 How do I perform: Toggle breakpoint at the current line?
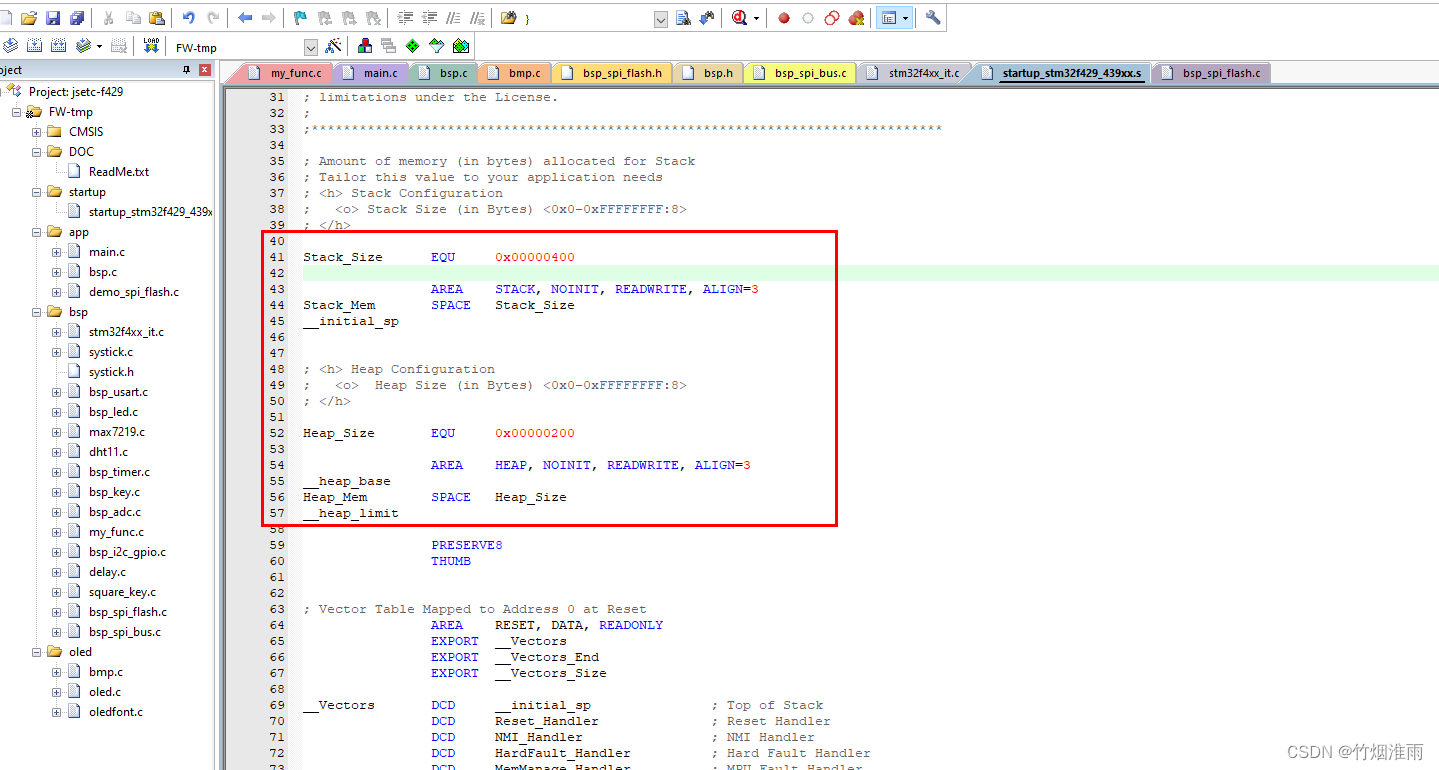tap(783, 17)
